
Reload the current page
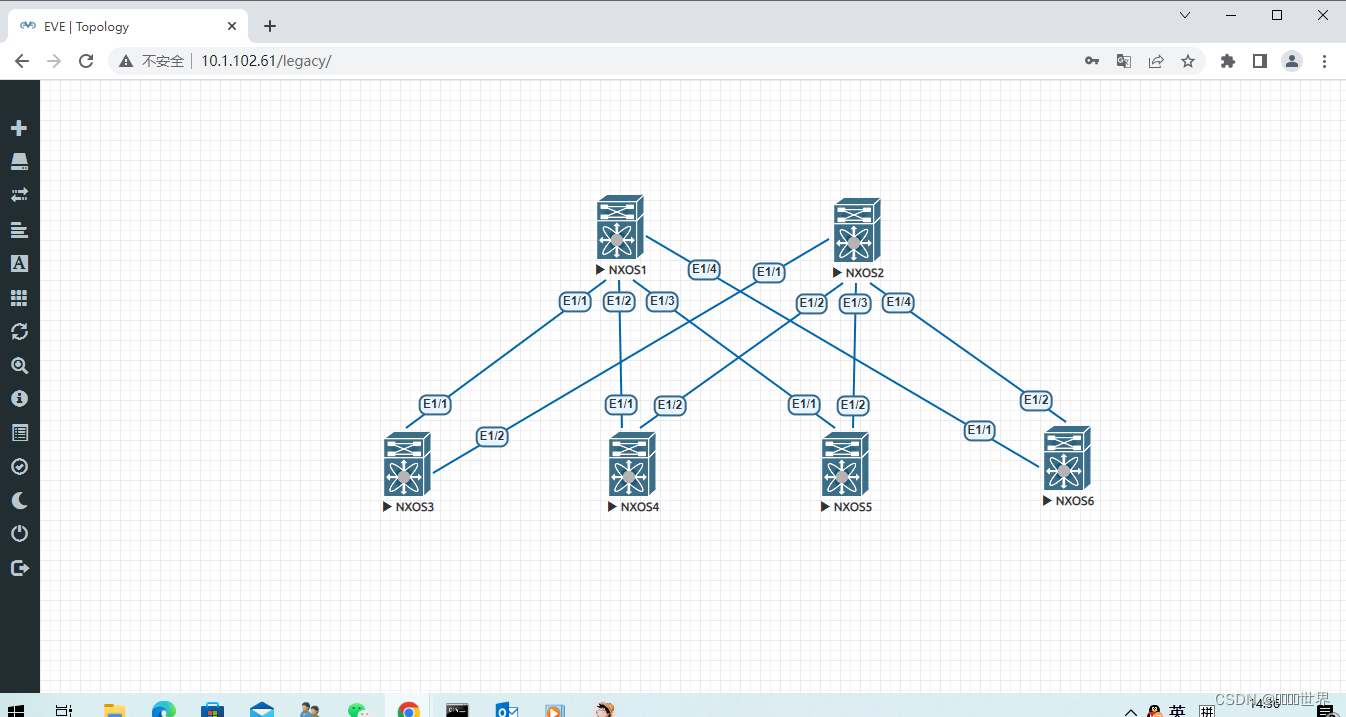point(86,60)
